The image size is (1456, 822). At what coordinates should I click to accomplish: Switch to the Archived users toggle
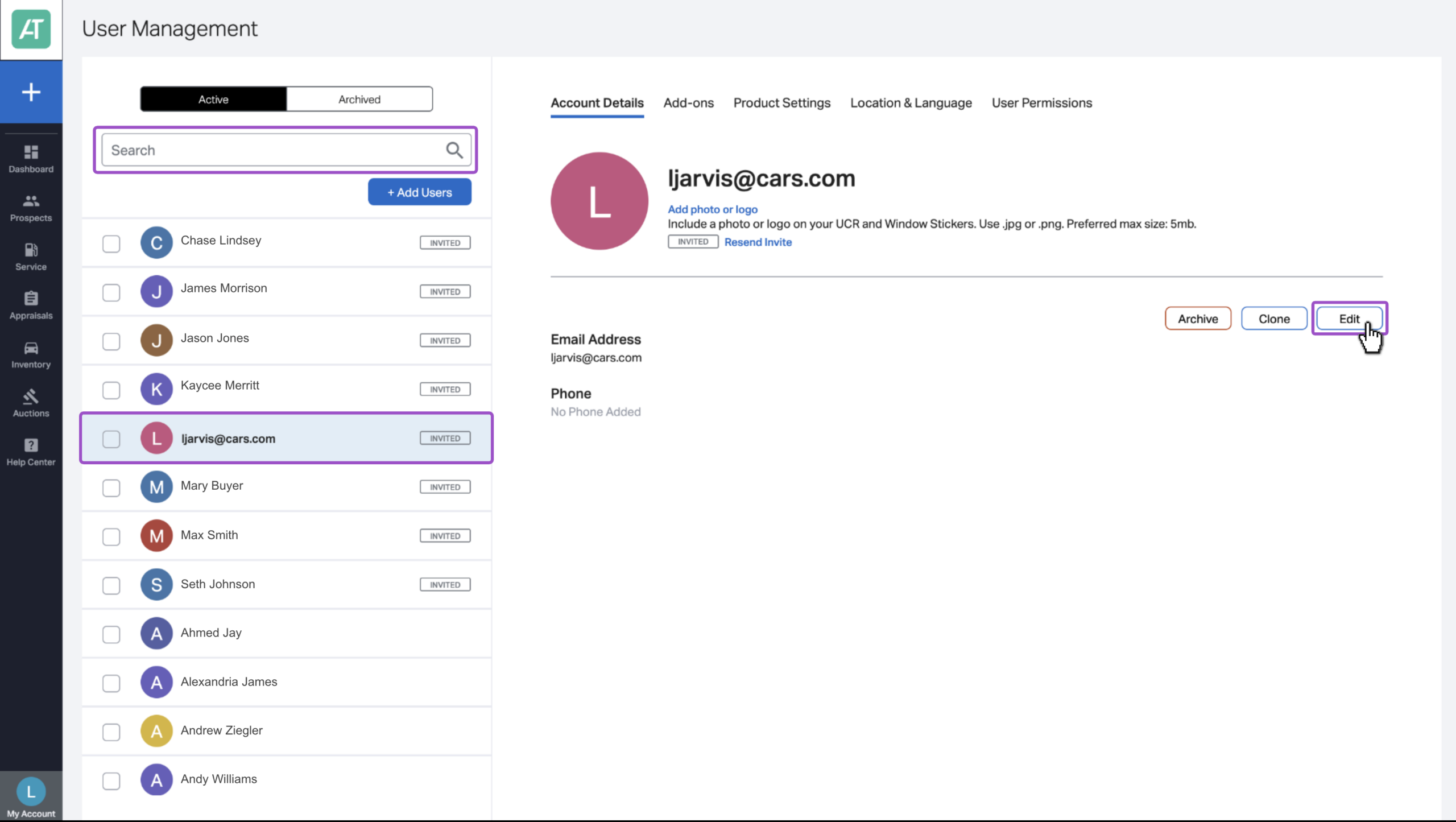(x=359, y=99)
